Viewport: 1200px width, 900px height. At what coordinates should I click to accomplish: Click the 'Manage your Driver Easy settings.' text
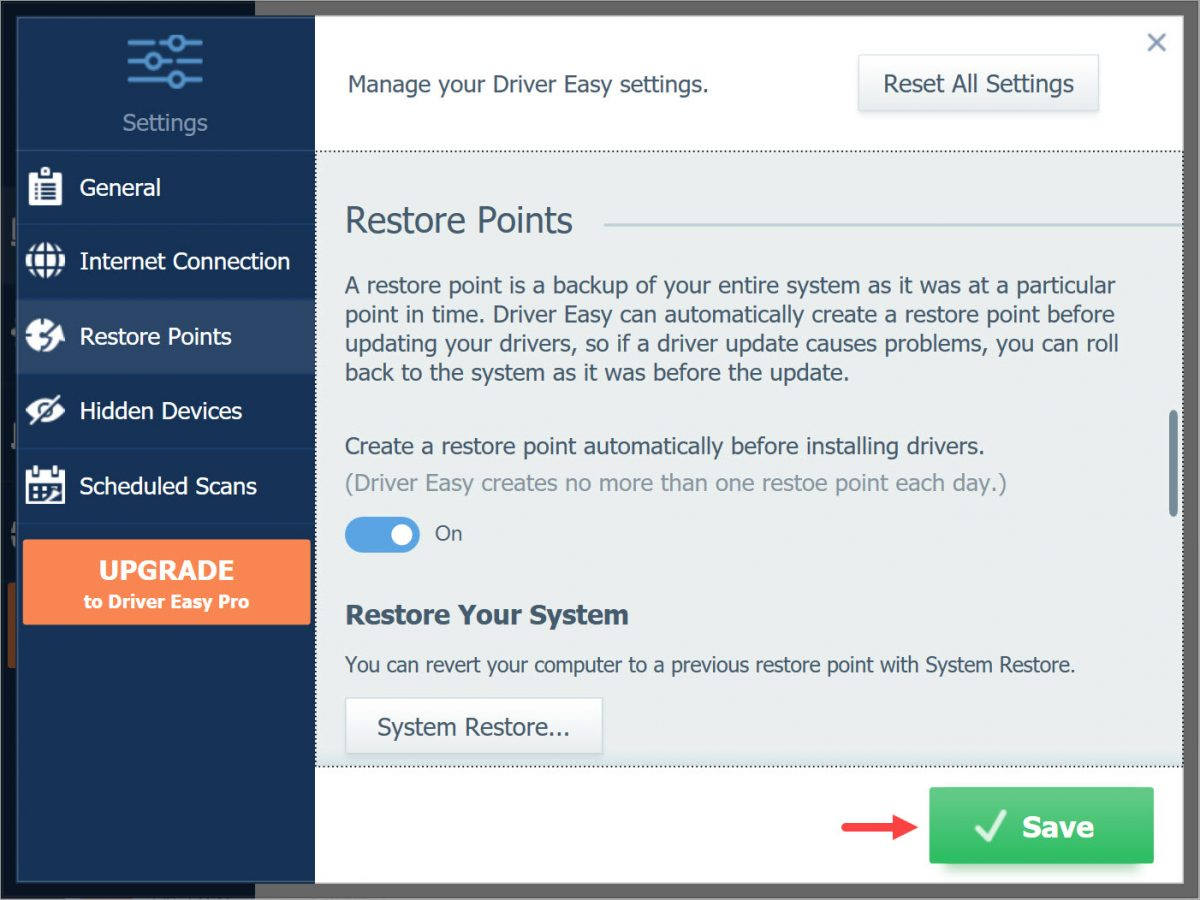click(528, 85)
